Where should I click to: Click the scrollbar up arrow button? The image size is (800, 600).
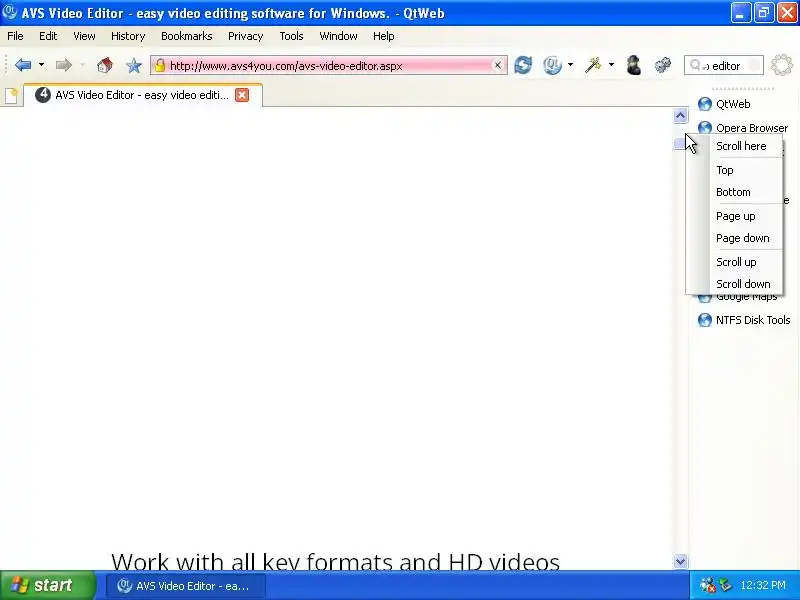680,116
